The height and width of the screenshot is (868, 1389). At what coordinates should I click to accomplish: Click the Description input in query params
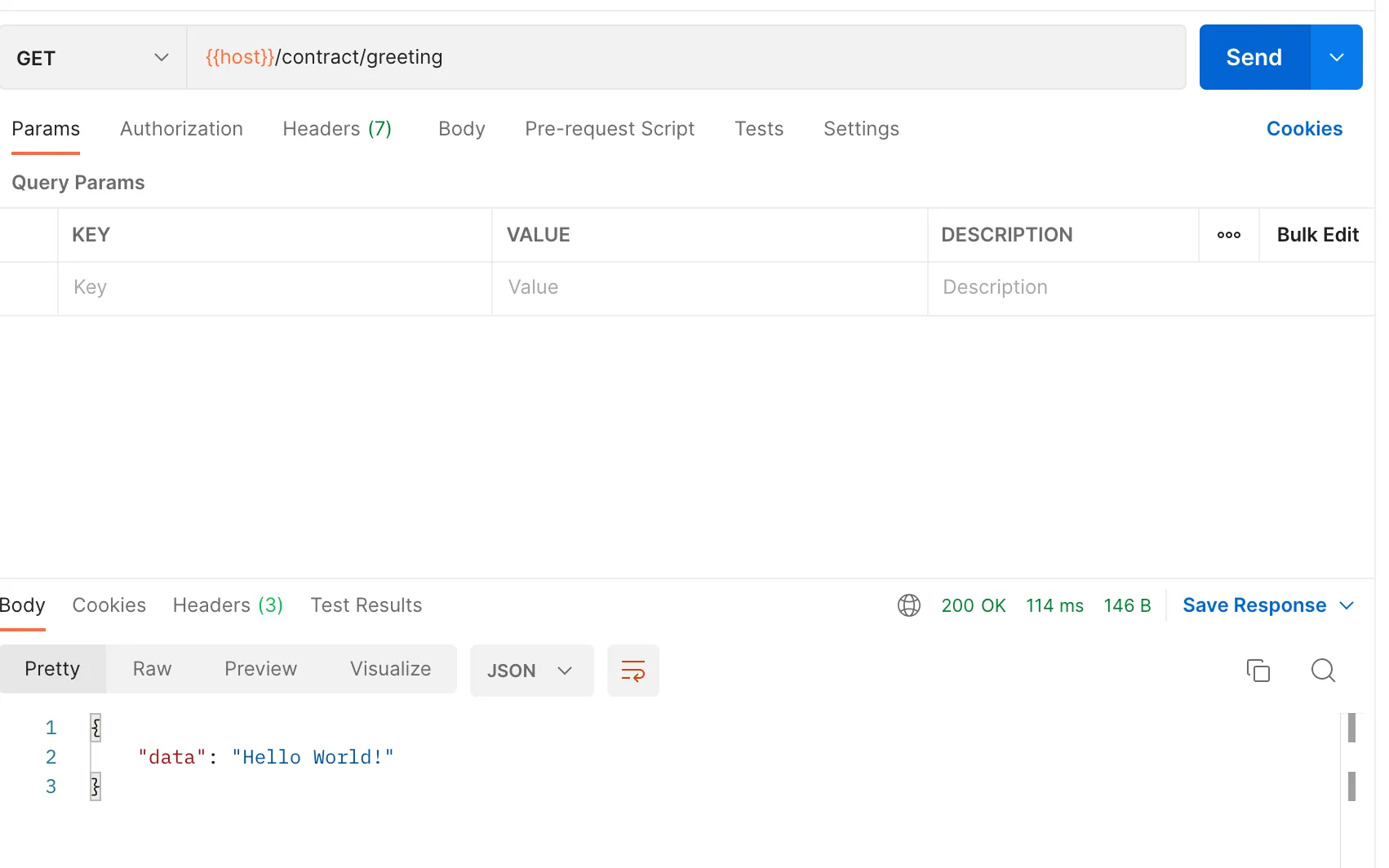coord(1151,288)
